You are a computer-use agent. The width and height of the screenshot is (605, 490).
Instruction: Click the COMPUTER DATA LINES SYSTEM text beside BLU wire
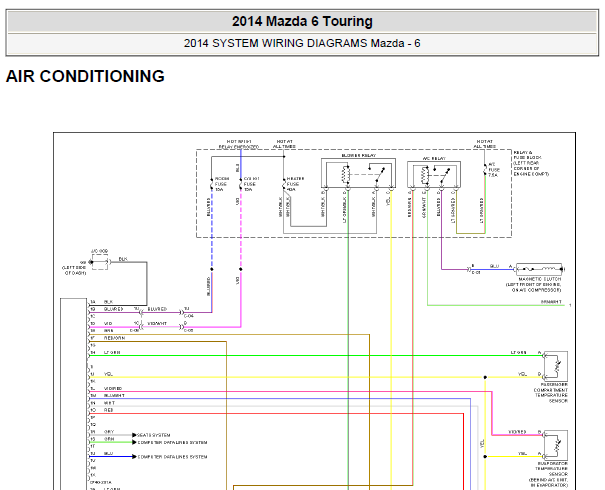click(x=172, y=457)
